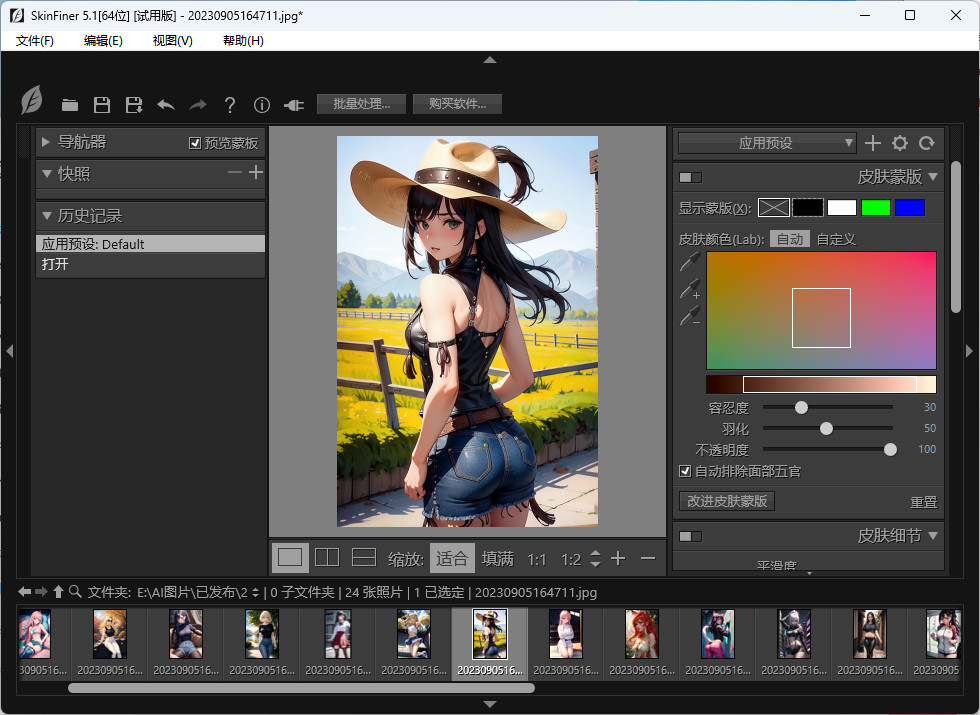This screenshot has width=980, height=715.
Task: Open preset settings gear icon
Action: pos(899,143)
